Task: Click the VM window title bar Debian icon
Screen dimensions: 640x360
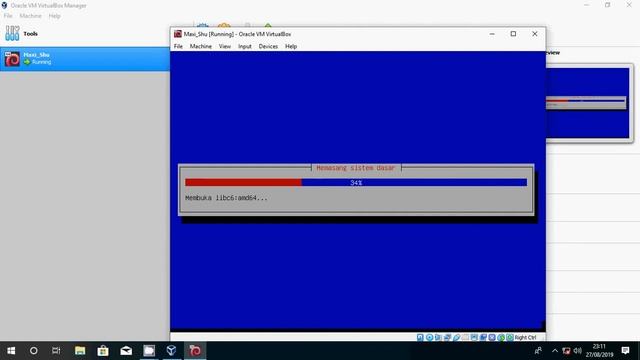Action: click(x=178, y=34)
